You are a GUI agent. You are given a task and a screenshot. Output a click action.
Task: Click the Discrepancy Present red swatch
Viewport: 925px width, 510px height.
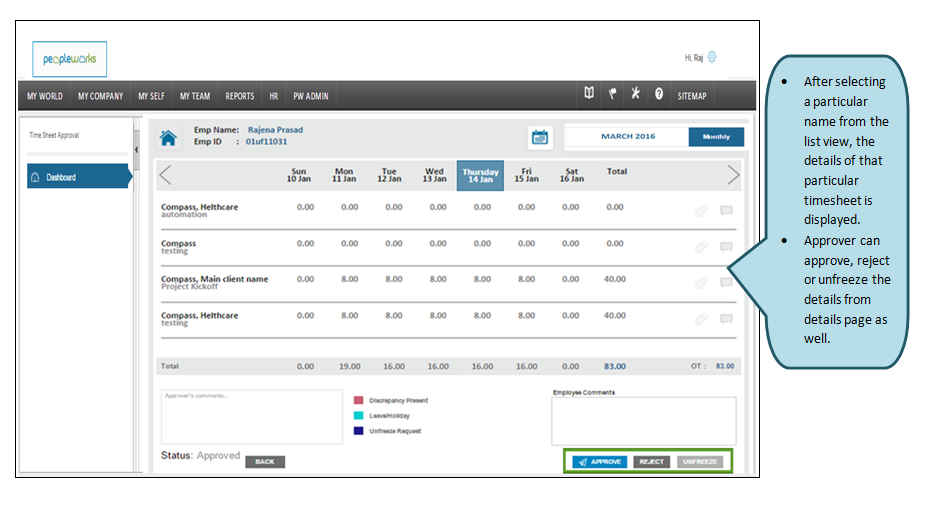[x=358, y=400]
